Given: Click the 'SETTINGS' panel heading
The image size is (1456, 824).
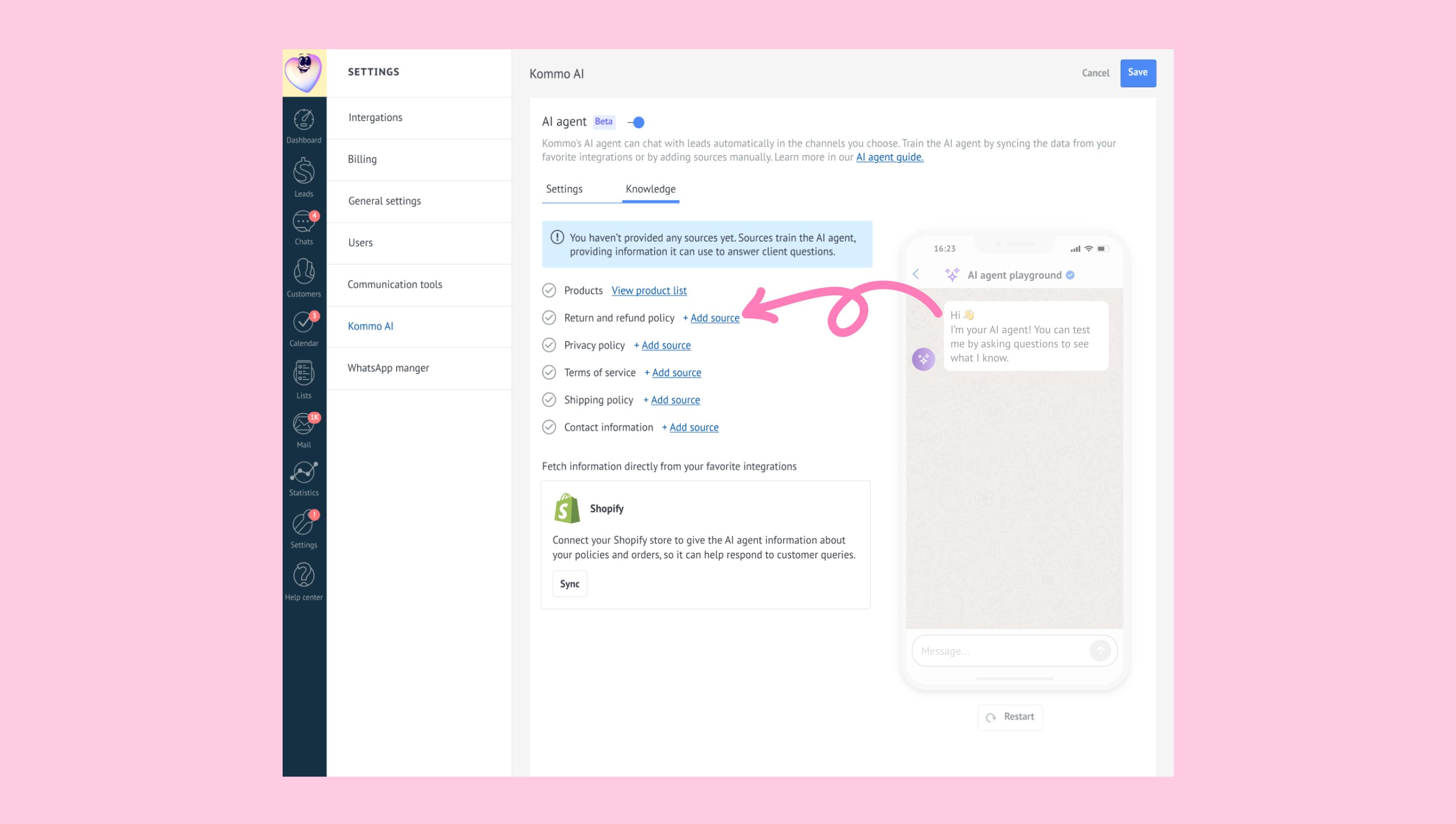Looking at the screenshot, I should [x=374, y=72].
